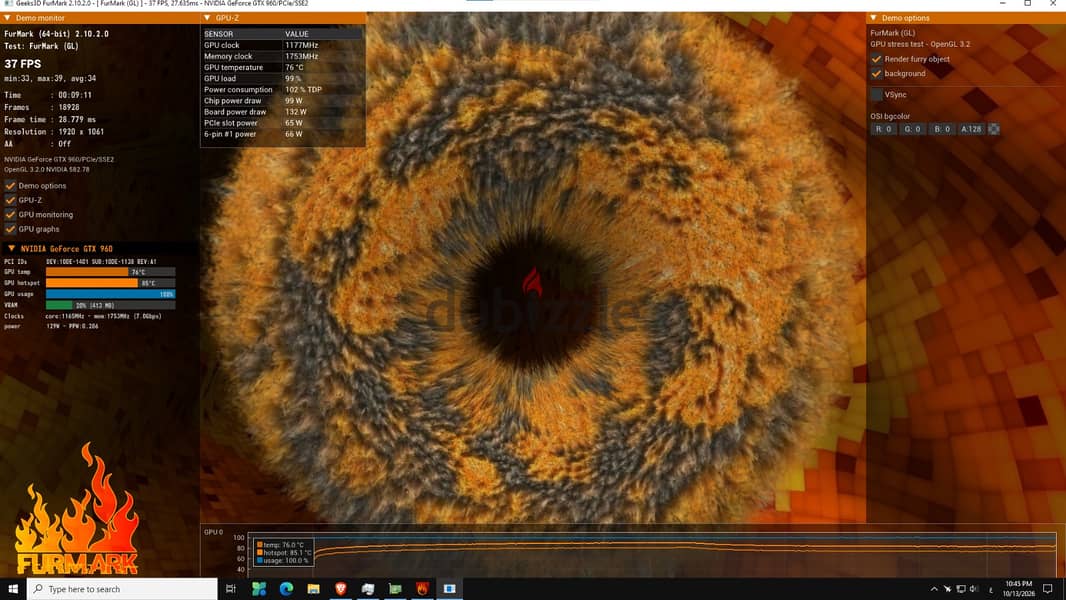Disable the background checkbox
1066x600 pixels.
pos(876,73)
